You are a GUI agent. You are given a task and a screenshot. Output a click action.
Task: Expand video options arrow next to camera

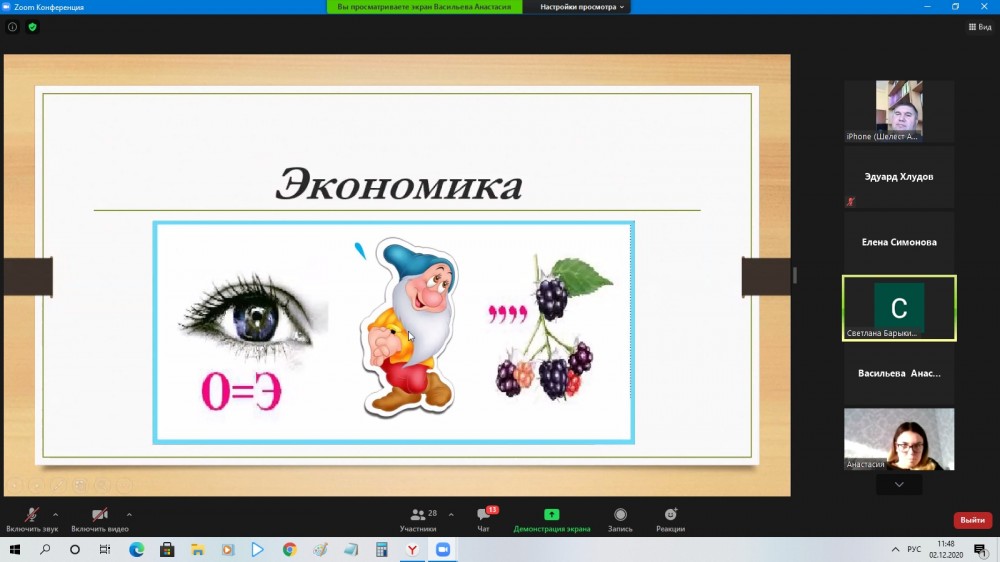tap(129, 514)
